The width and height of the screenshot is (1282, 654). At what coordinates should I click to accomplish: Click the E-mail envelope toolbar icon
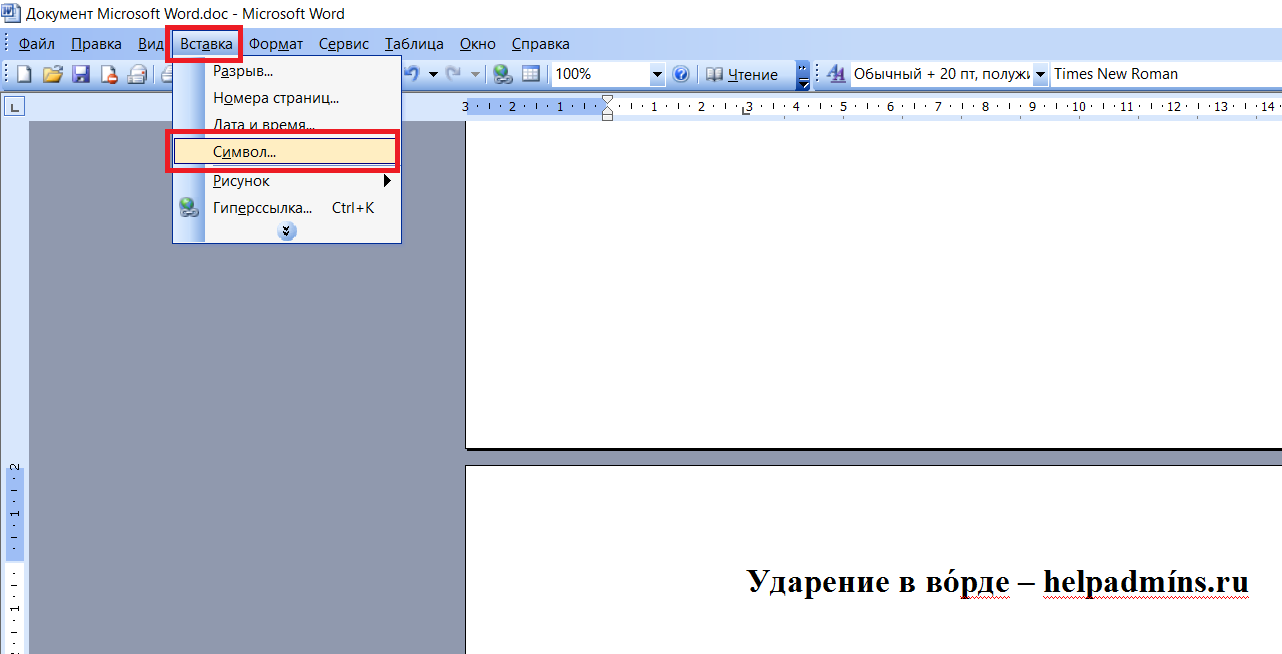coord(137,74)
